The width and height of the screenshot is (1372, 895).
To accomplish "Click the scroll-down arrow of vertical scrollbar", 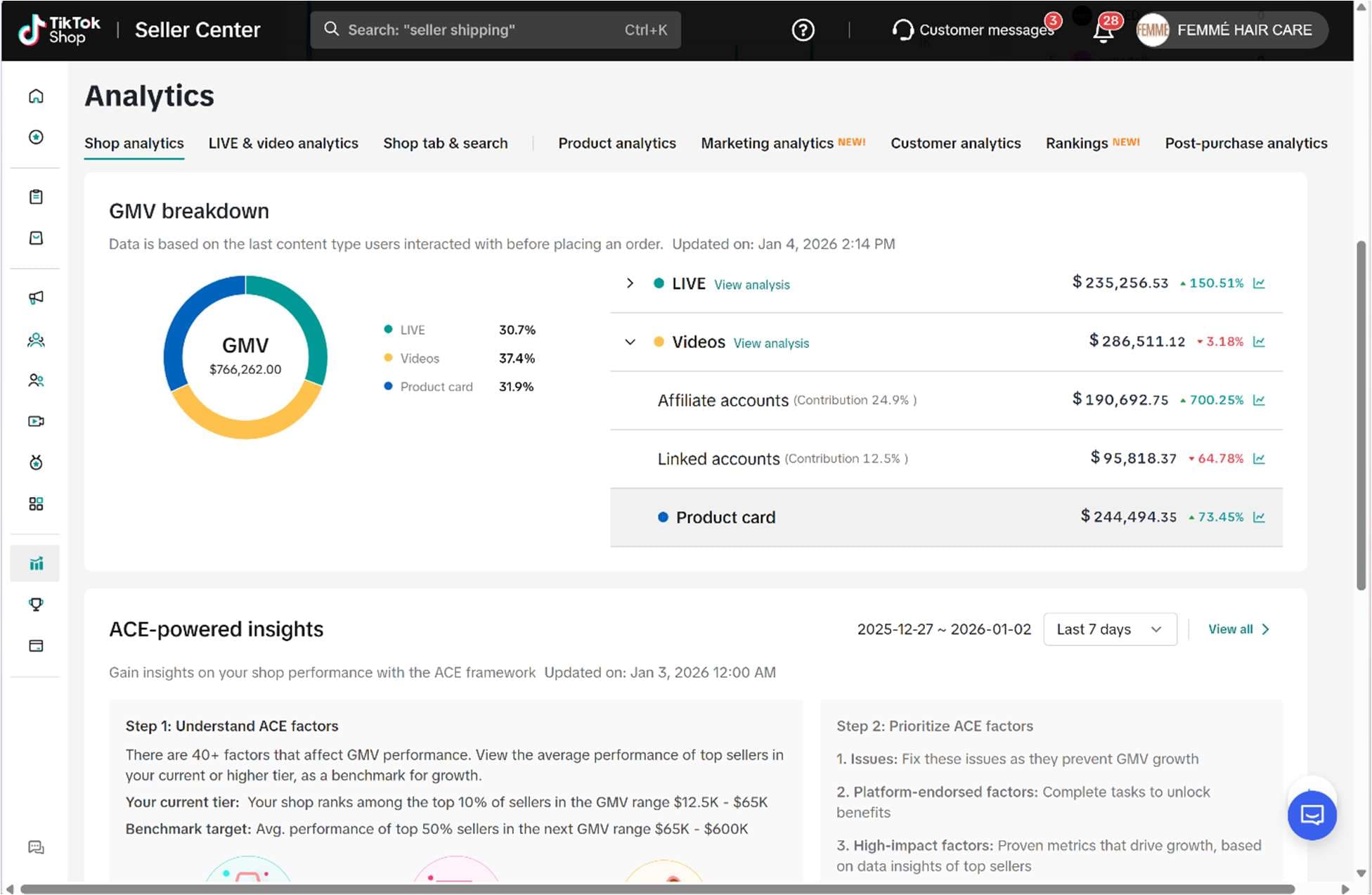I will pyautogui.click(x=1361, y=873).
